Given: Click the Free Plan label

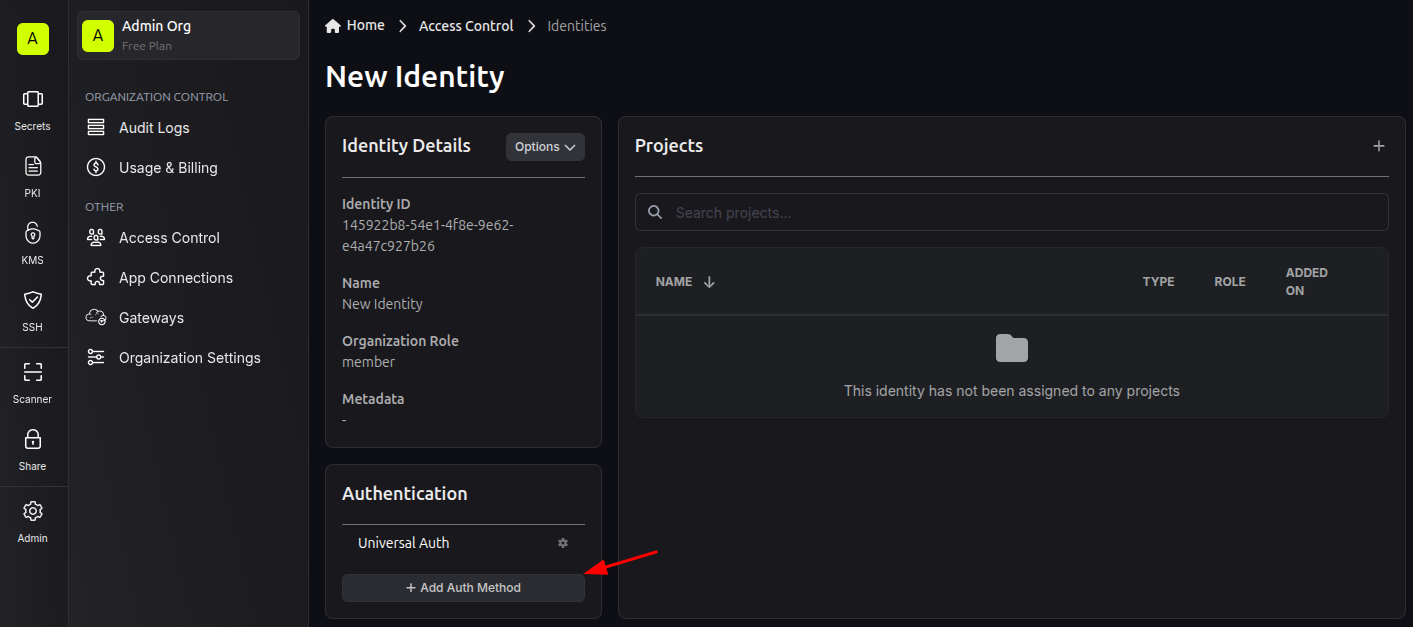Looking at the screenshot, I should 147,46.
